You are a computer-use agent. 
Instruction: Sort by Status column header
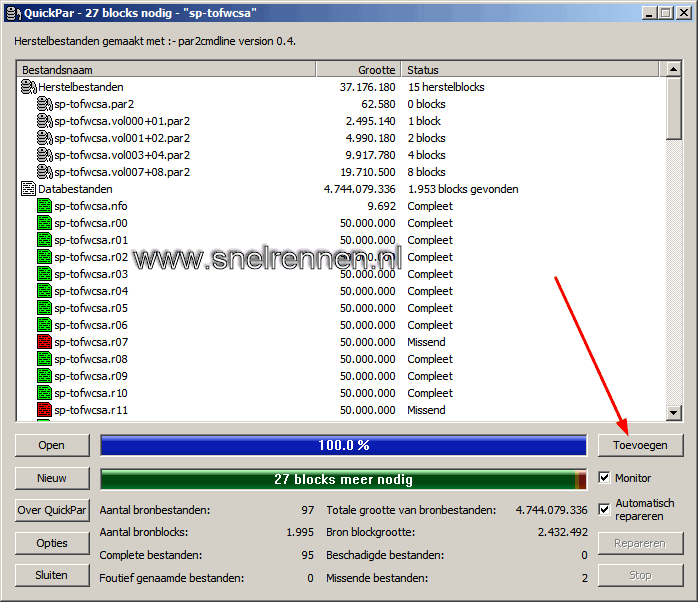click(x=530, y=70)
